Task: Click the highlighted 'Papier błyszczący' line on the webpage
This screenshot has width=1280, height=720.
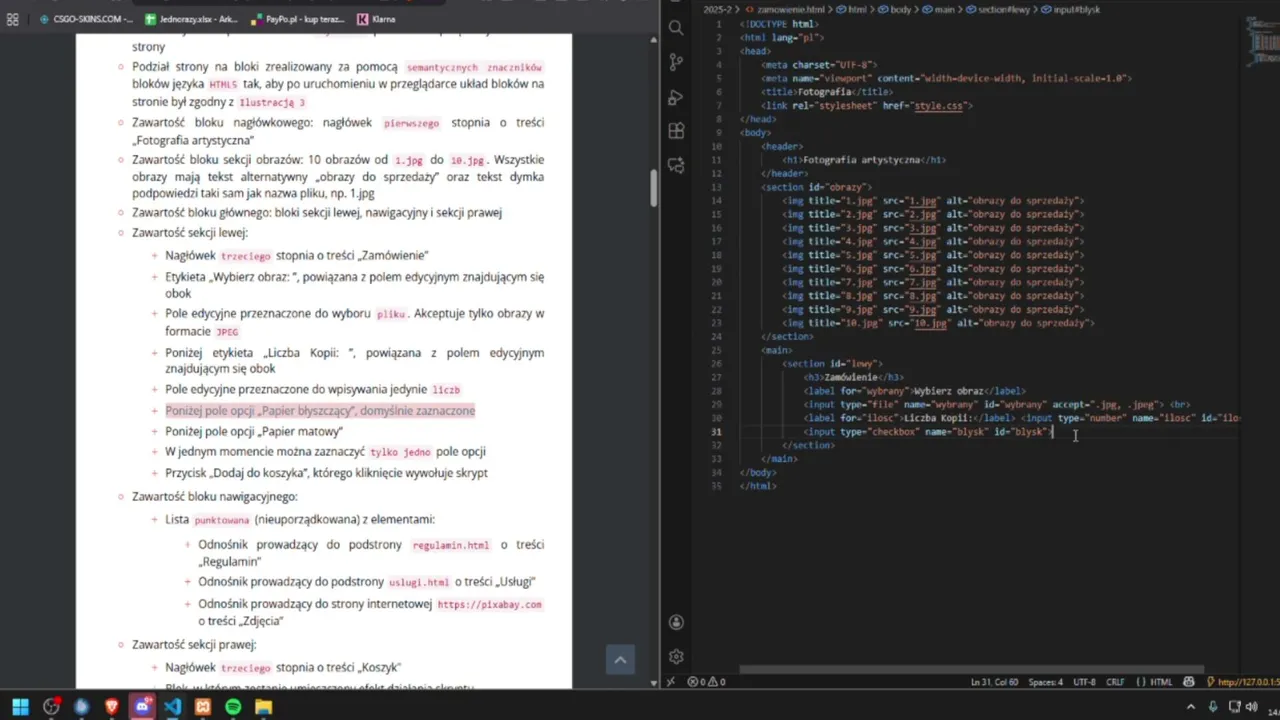Action: (320, 411)
